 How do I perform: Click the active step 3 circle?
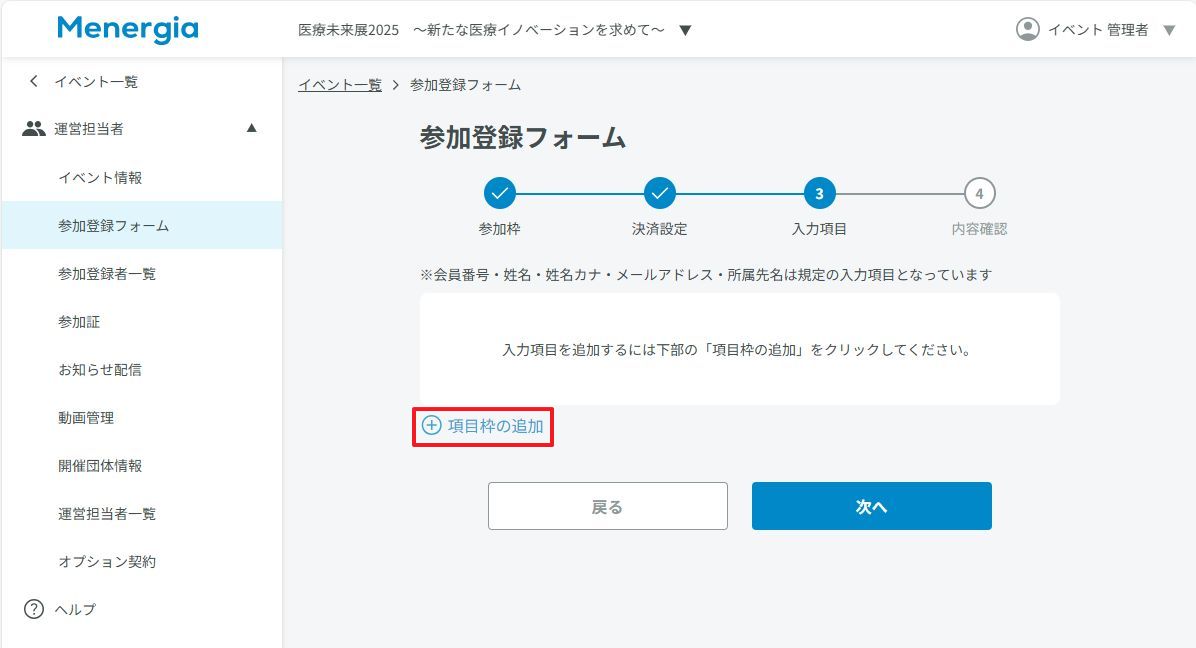click(x=819, y=194)
